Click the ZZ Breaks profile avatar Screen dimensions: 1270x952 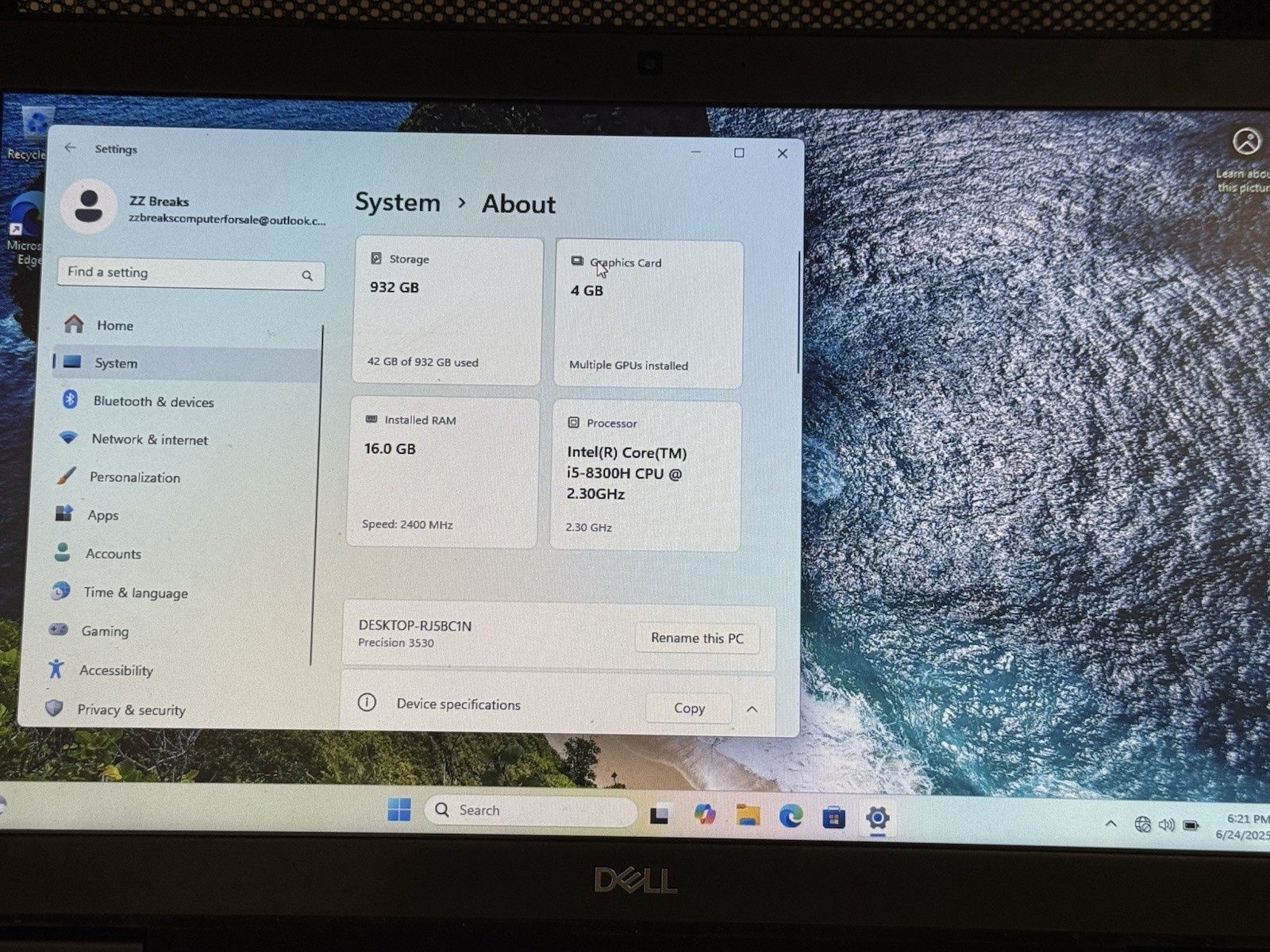(x=88, y=205)
